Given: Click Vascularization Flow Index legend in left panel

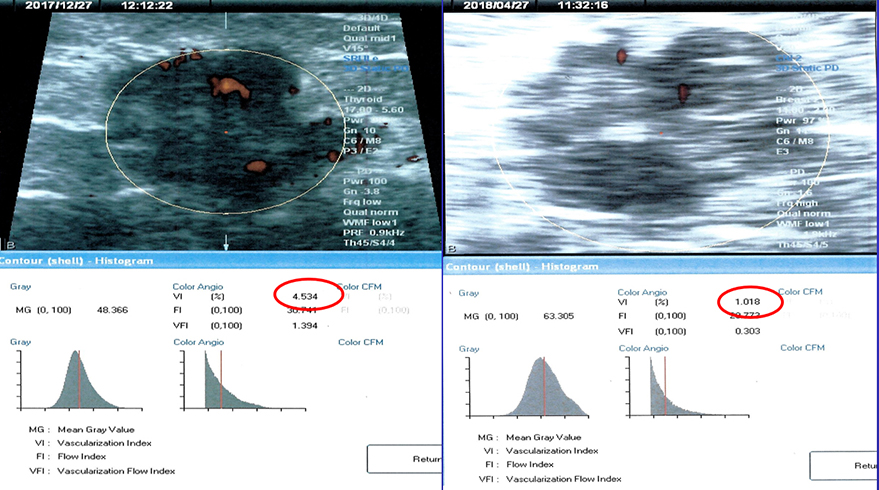Looking at the screenshot, I should tap(116, 471).
